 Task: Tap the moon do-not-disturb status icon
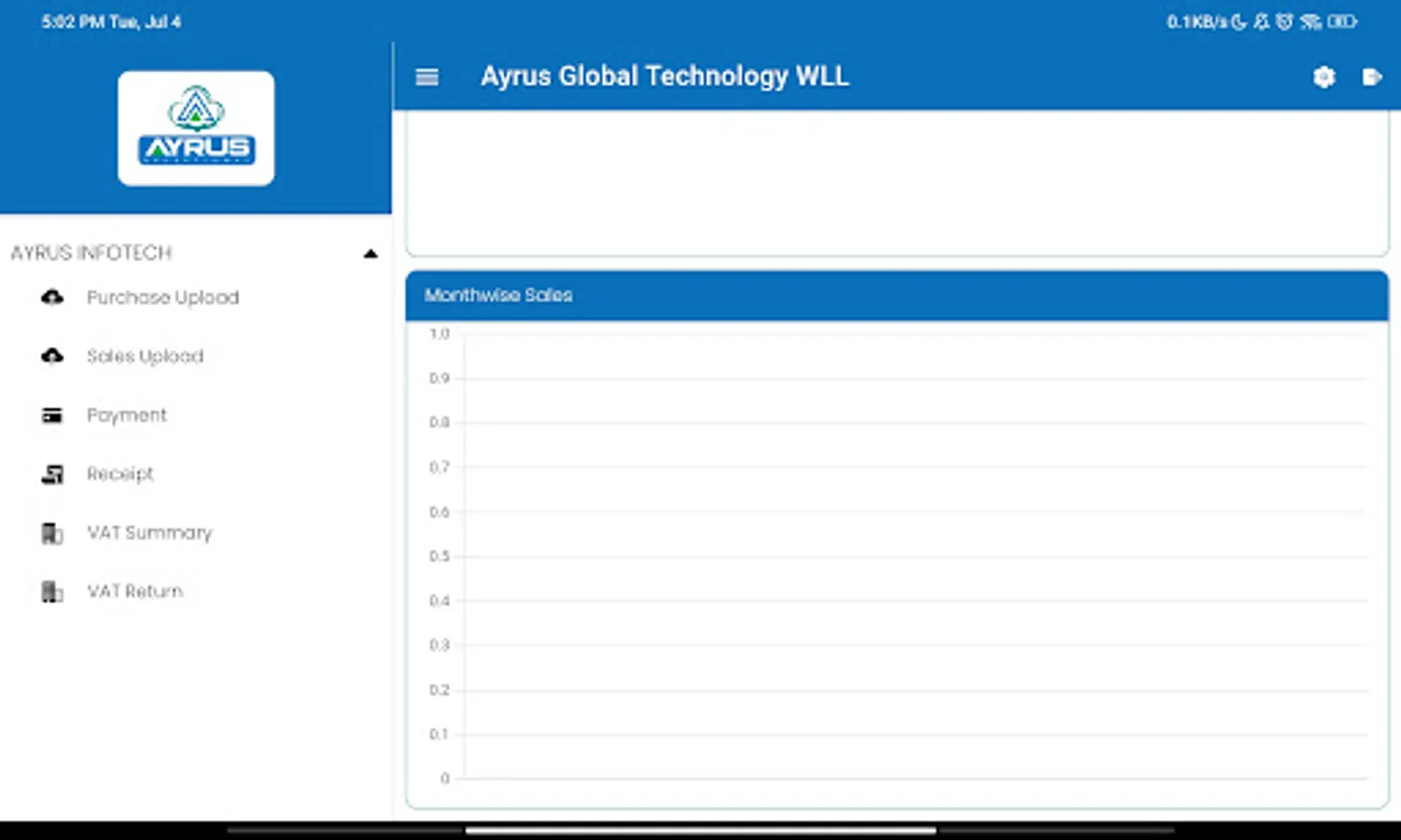[x=1240, y=21]
